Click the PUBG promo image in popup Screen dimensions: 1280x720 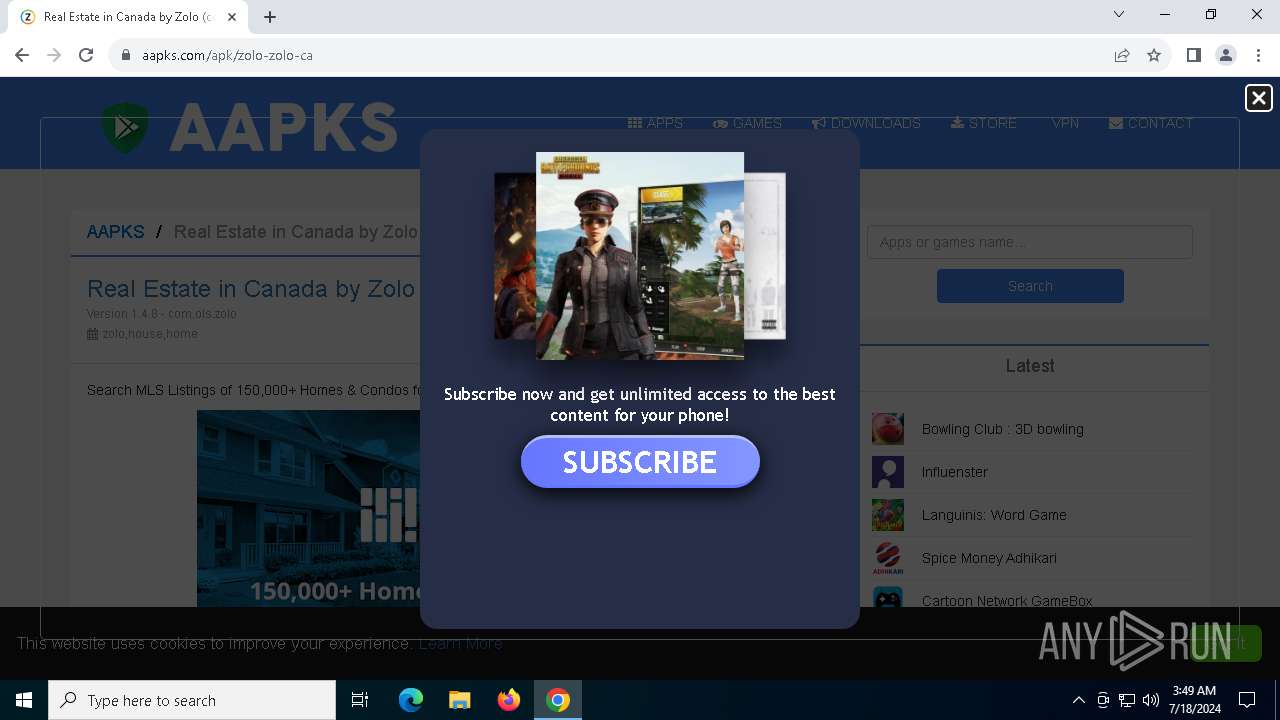coord(640,255)
